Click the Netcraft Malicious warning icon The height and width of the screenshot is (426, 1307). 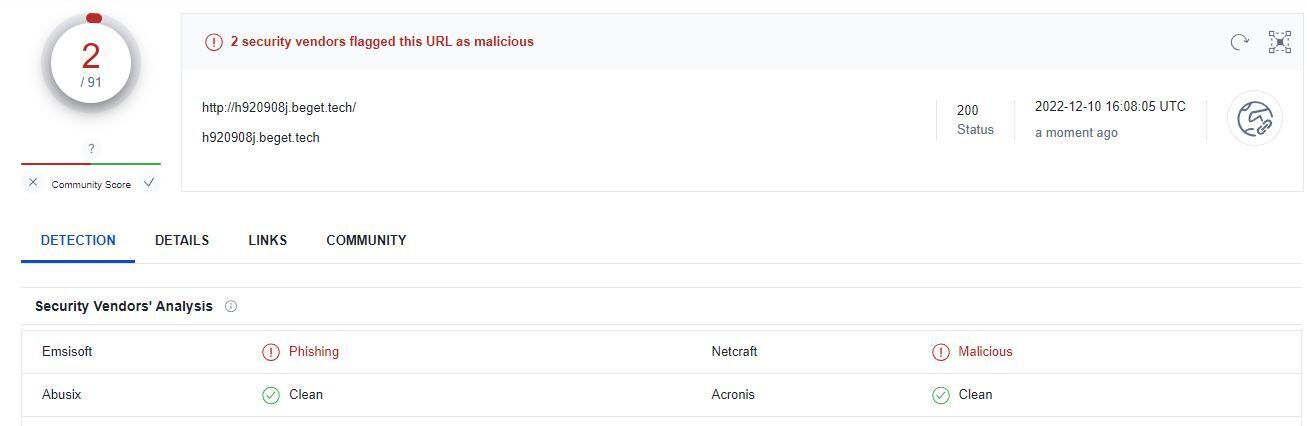(940, 352)
